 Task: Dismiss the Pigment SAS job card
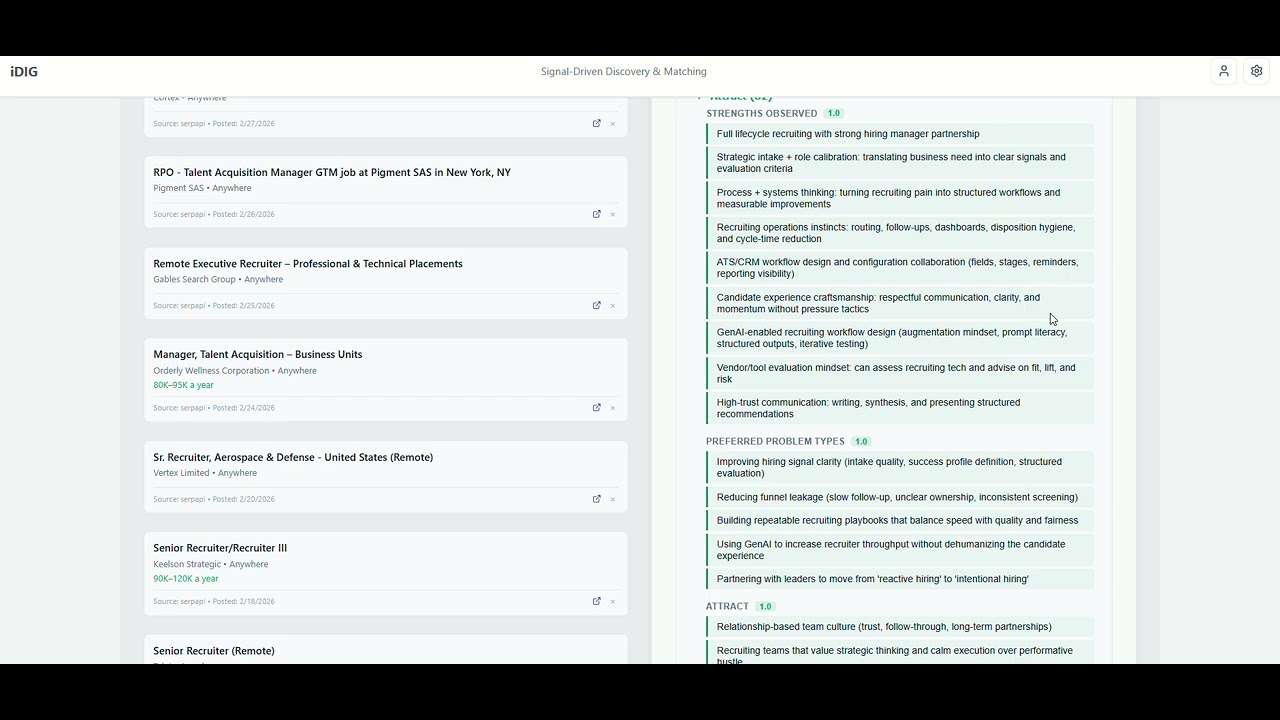click(613, 215)
